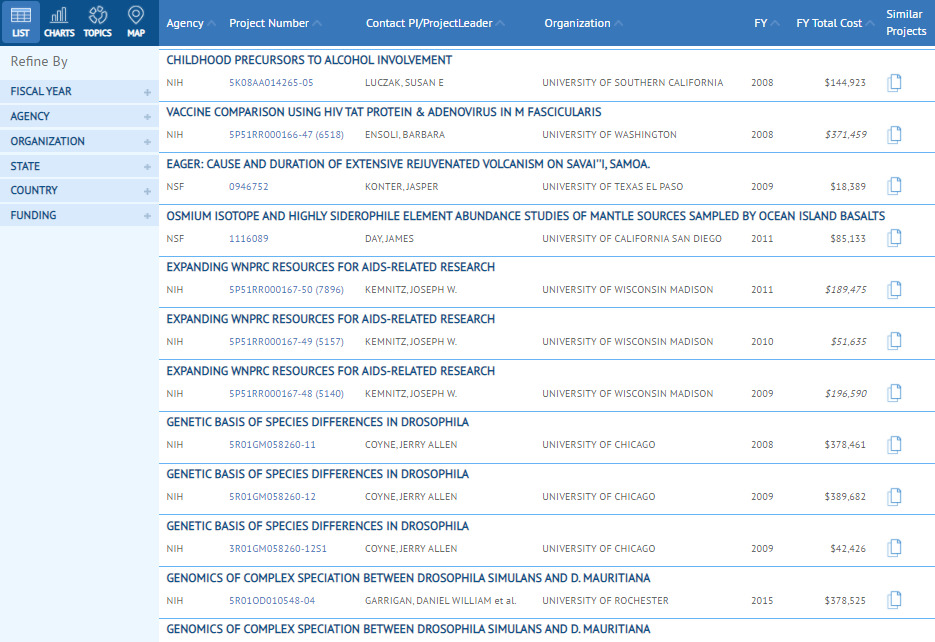Open project number 0946752 link

click(249, 187)
